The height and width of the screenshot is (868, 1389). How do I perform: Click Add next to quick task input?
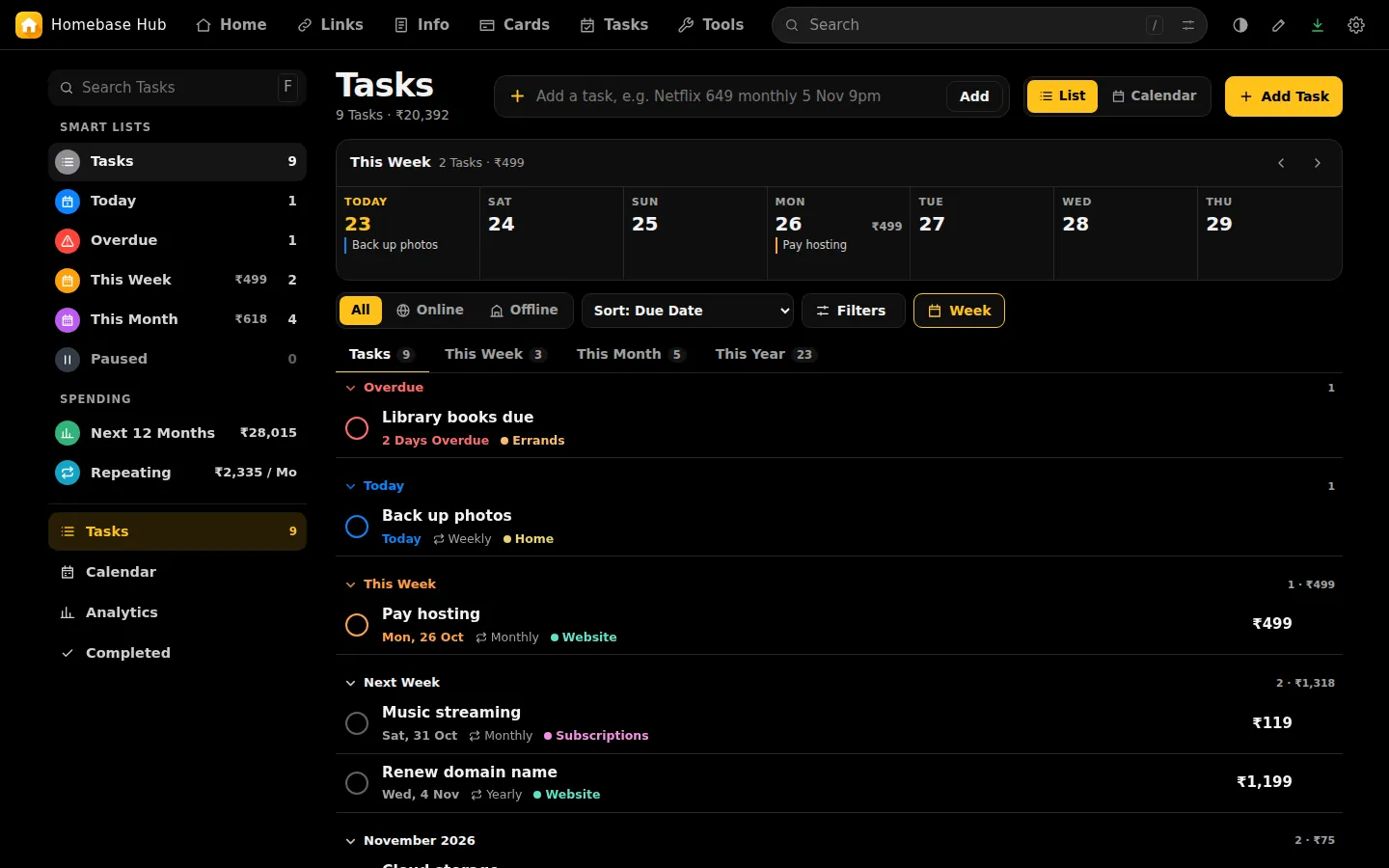(974, 96)
